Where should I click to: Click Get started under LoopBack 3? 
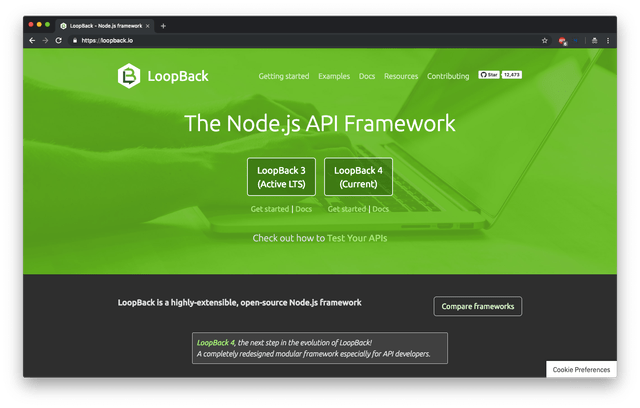[x=270, y=209]
